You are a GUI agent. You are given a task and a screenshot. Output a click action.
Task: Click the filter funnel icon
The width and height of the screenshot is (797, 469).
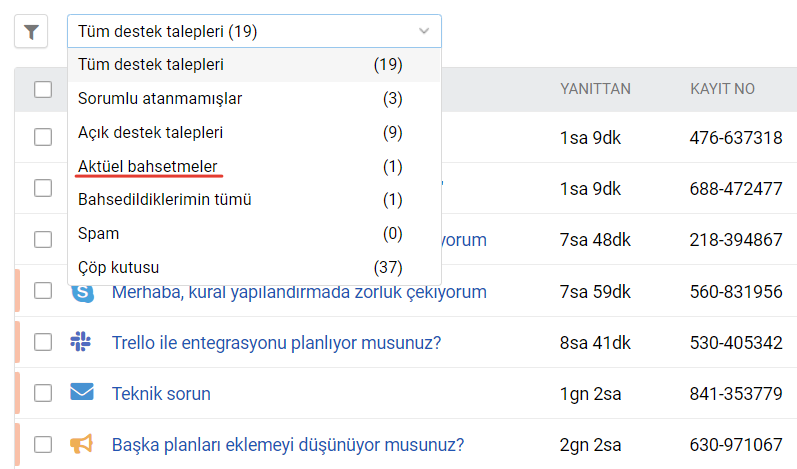pyautogui.click(x=31, y=32)
